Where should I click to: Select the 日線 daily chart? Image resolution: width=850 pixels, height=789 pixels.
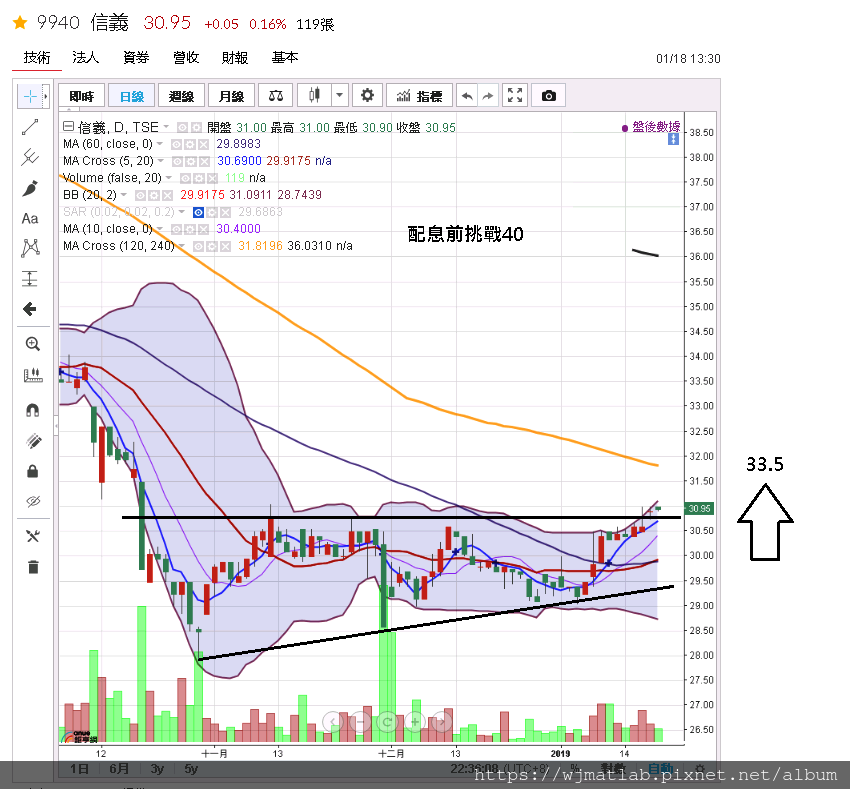click(132, 96)
